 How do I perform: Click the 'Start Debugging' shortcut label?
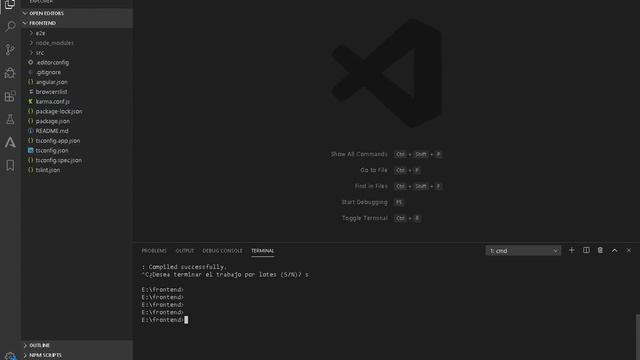pyautogui.click(x=364, y=202)
